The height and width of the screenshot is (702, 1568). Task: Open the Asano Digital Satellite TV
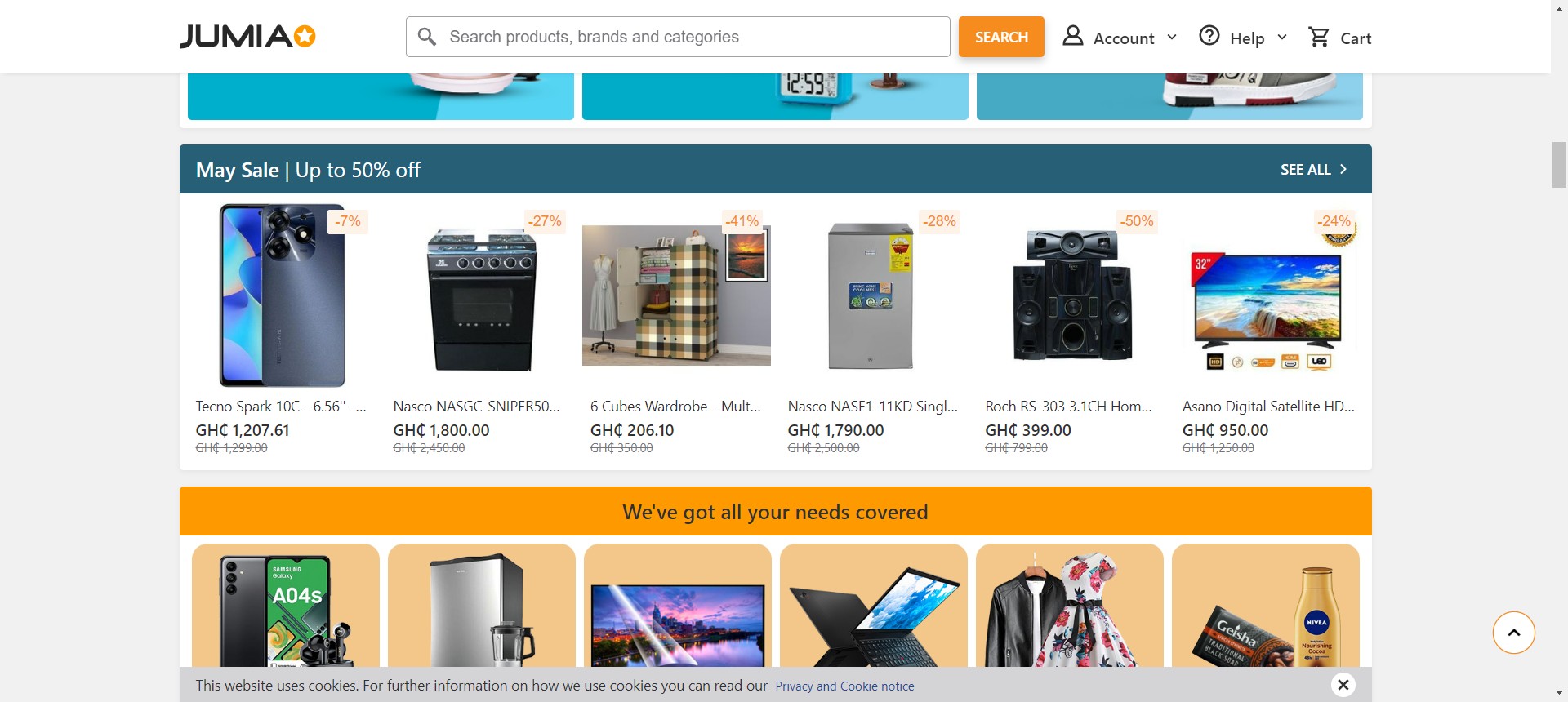click(1268, 331)
